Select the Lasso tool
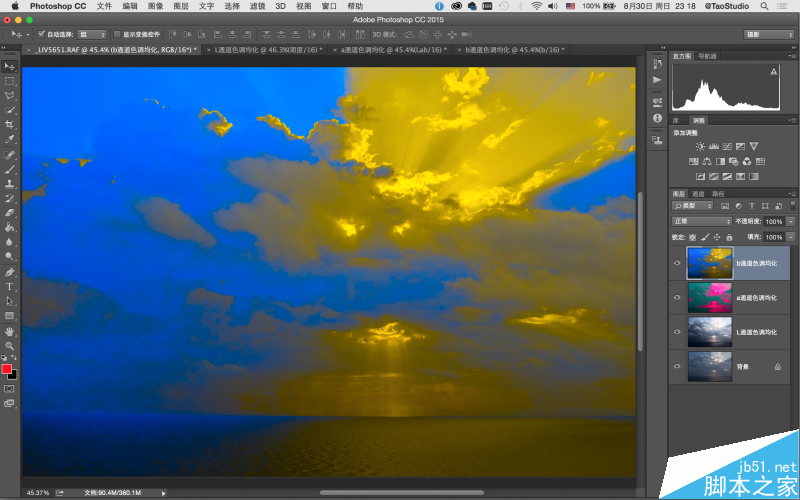The image size is (800, 500). (9, 95)
